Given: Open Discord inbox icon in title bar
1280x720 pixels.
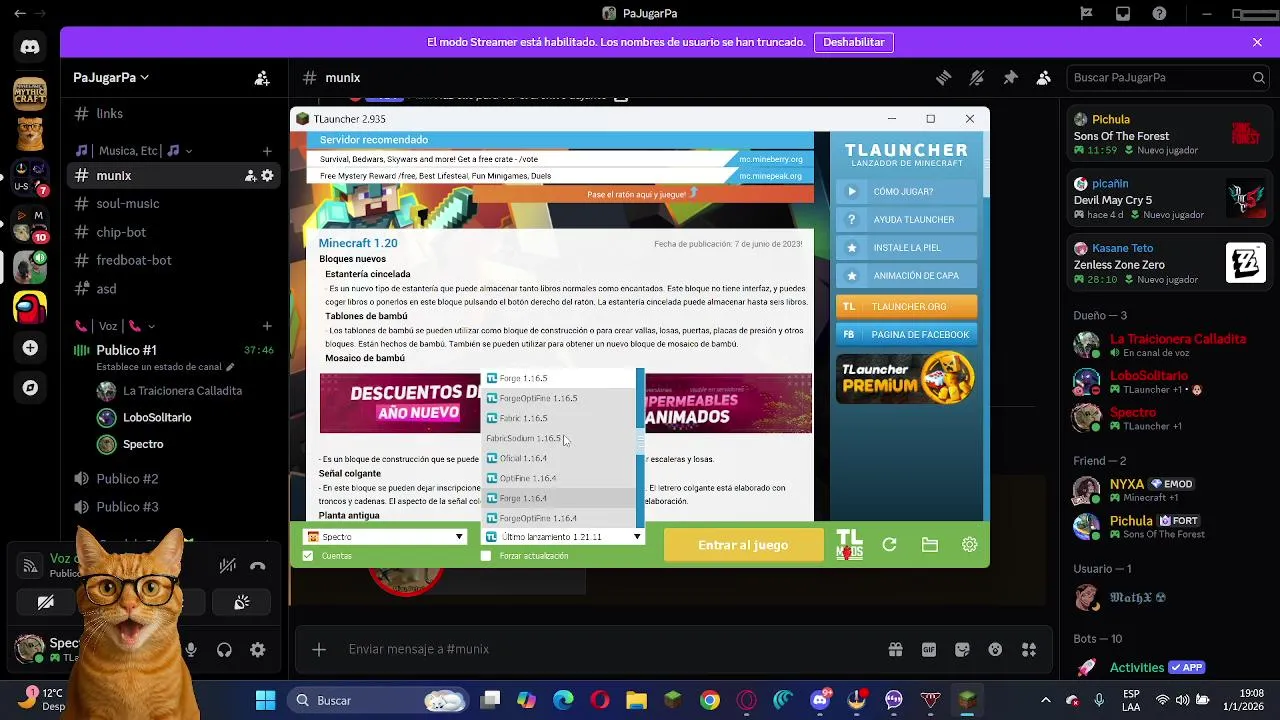Looking at the screenshot, I should (1123, 14).
